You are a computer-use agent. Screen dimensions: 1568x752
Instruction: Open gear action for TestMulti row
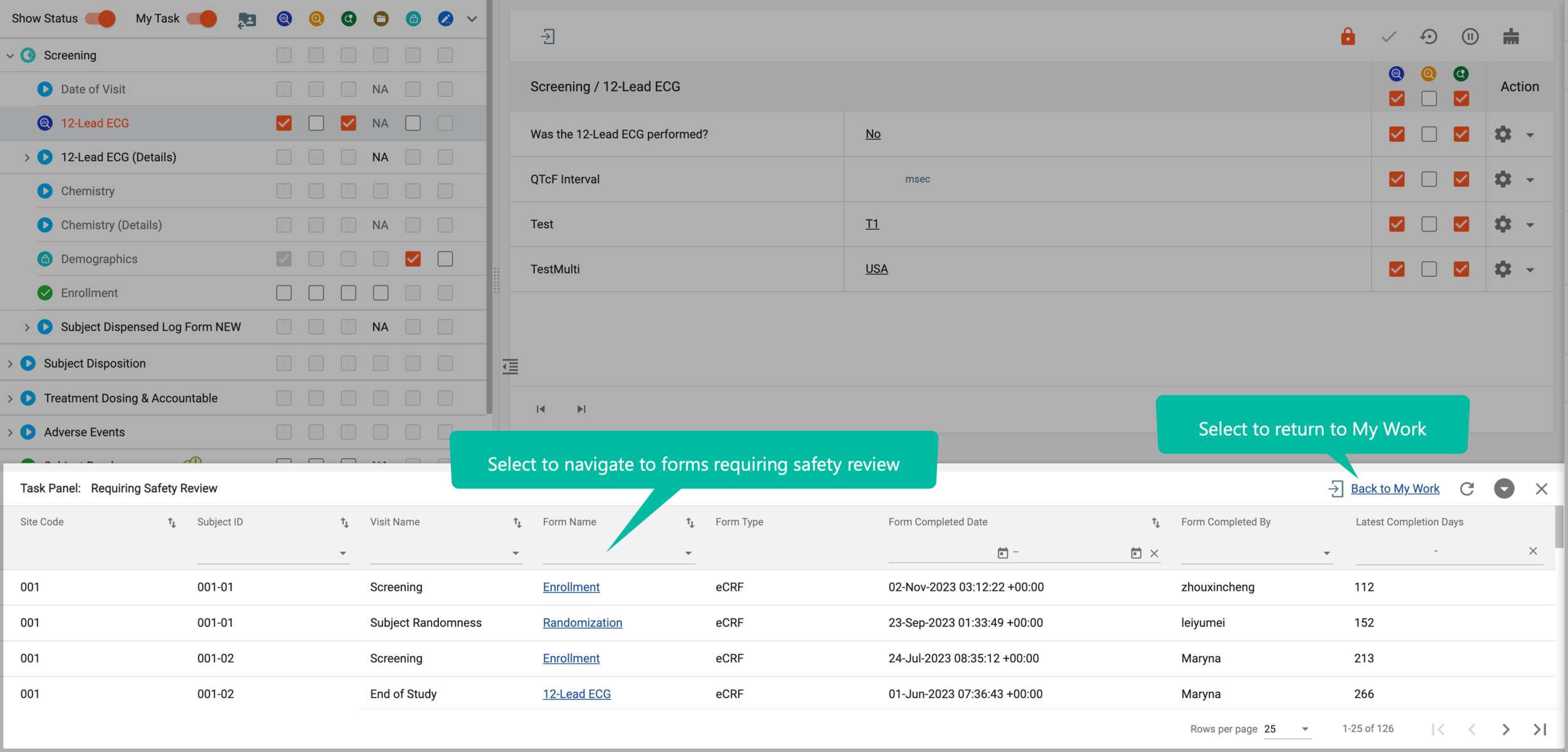1503,269
